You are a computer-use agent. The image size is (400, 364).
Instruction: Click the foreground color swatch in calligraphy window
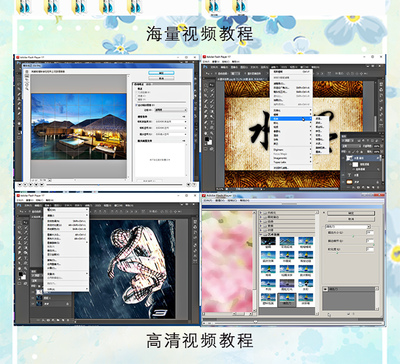click(207, 139)
